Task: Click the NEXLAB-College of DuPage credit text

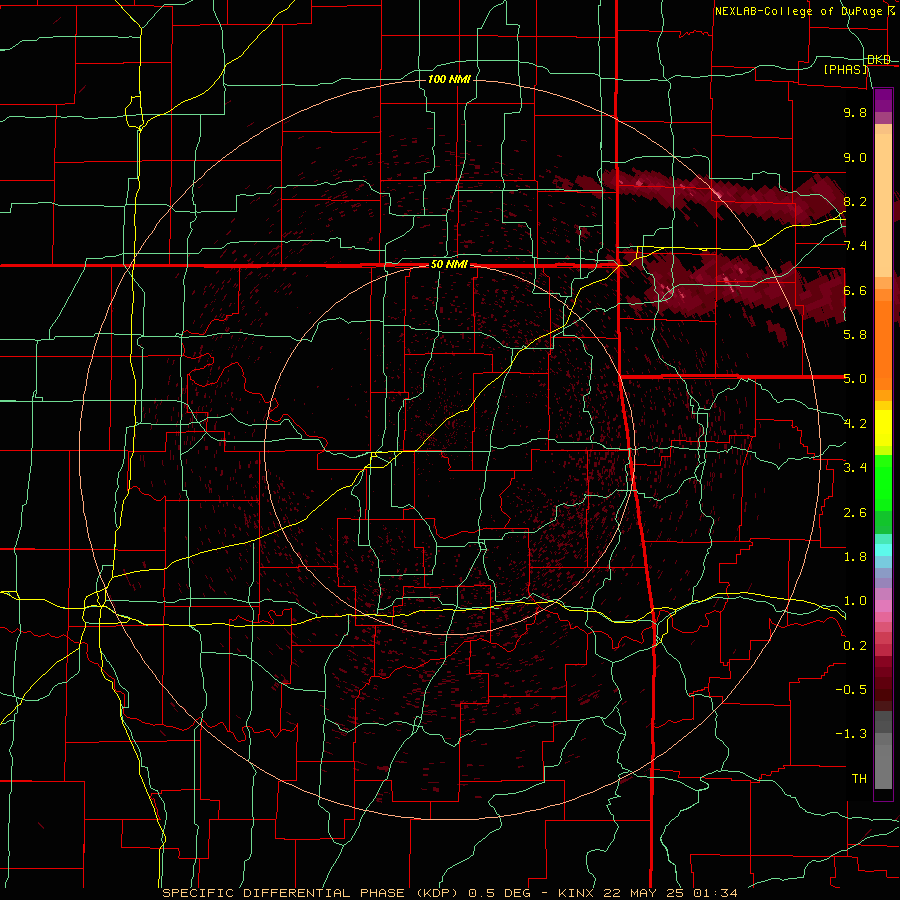Action: (x=798, y=11)
